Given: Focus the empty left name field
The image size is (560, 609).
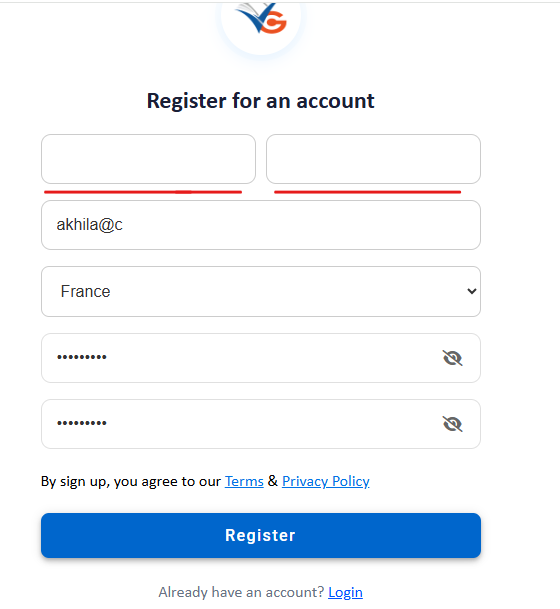Looking at the screenshot, I should 148,159.
